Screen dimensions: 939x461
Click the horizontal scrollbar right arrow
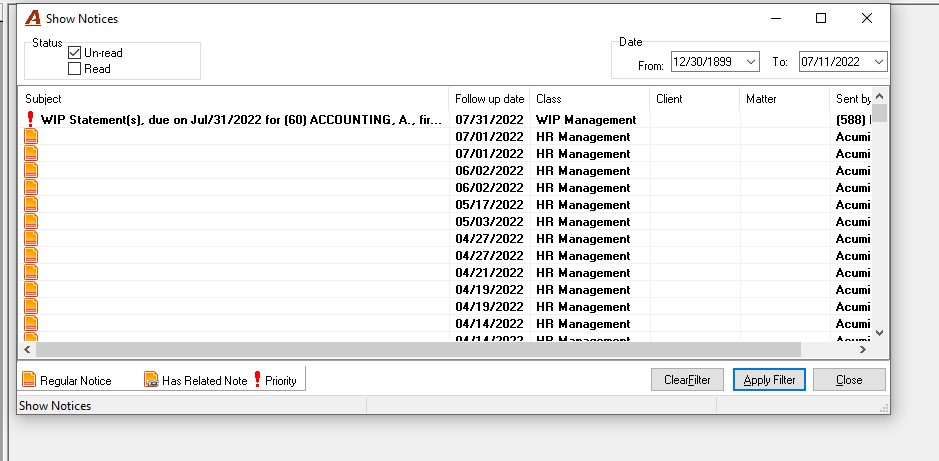[x=863, y=348]
